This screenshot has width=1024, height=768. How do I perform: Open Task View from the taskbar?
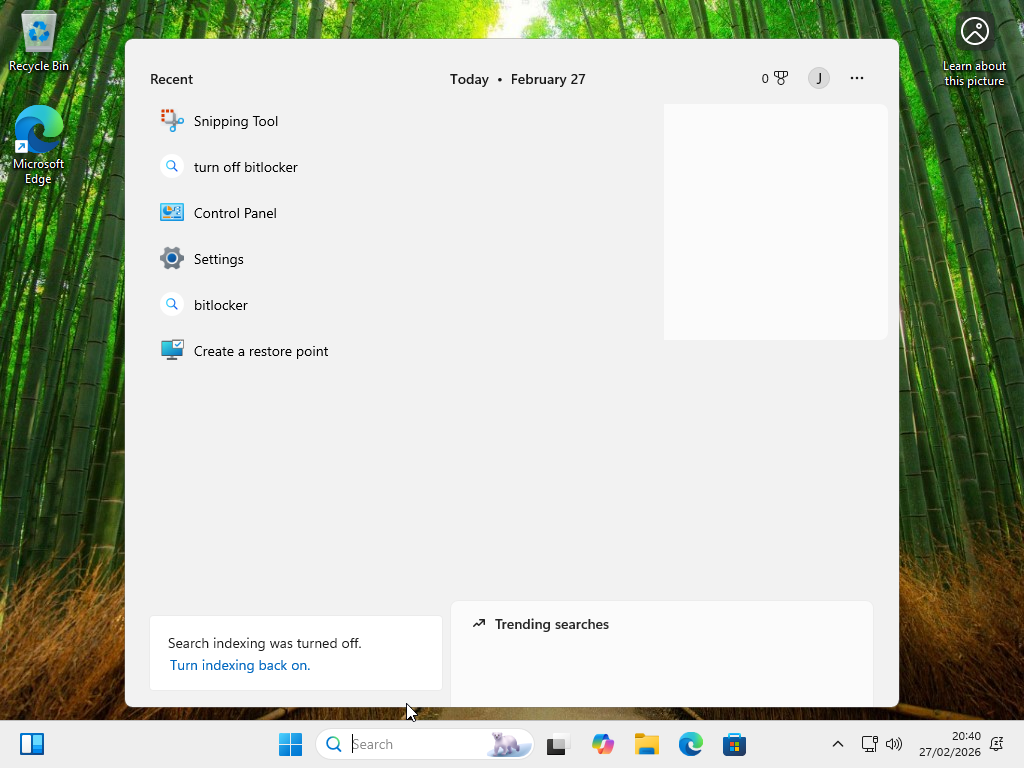point(558,744)
